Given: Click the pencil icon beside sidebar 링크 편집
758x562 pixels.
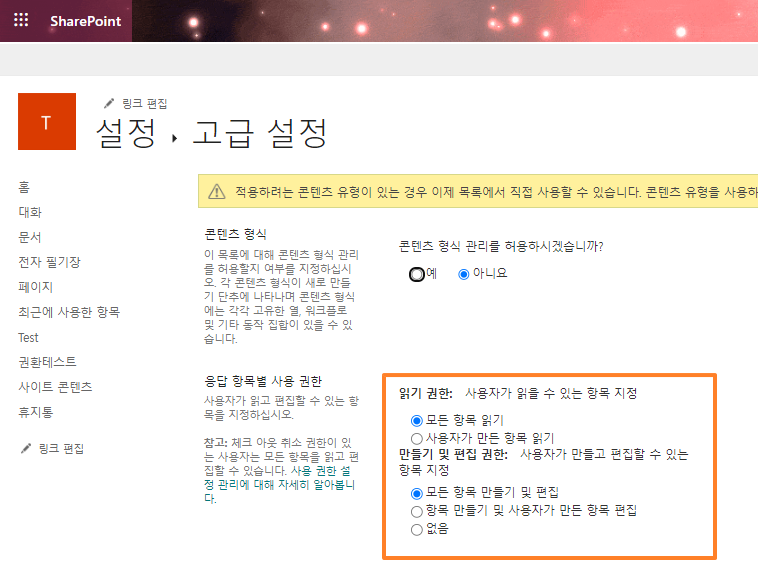Looking at the screenshot, I should [x=26, y=448].
